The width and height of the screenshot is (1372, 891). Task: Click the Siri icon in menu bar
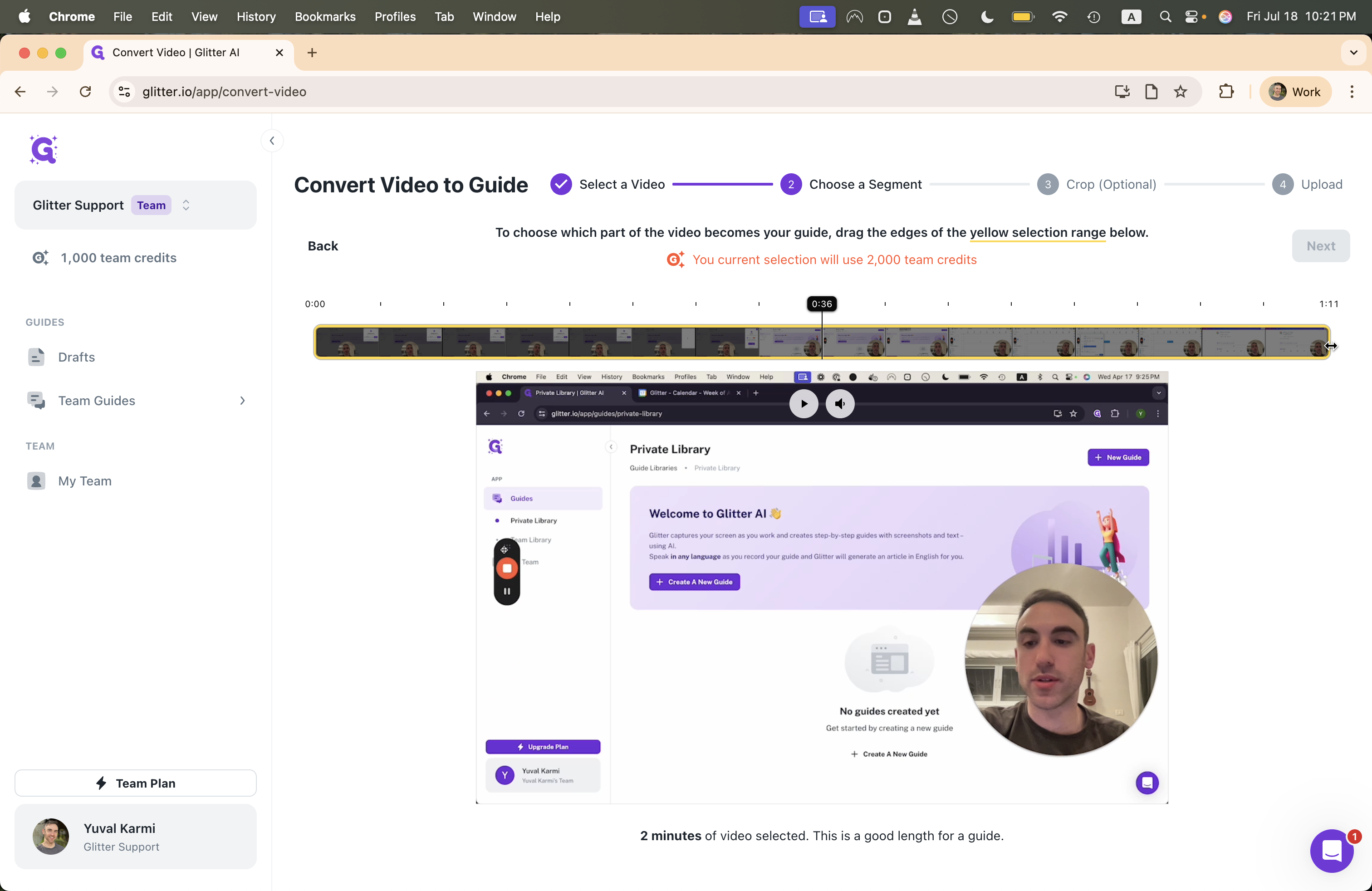1225,17
